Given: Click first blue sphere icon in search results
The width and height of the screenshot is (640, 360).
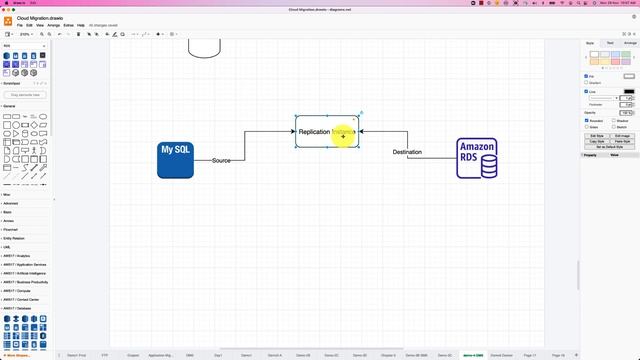Looking at the screenshot, I should point(7,56).
